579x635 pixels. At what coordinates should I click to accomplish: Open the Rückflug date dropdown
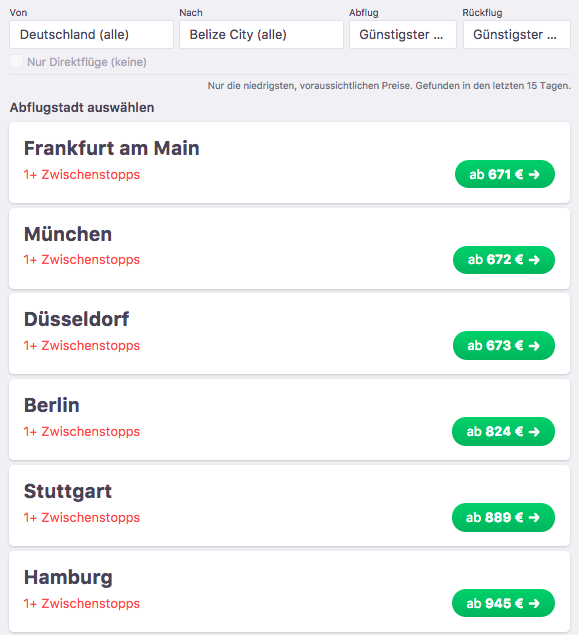517,34
